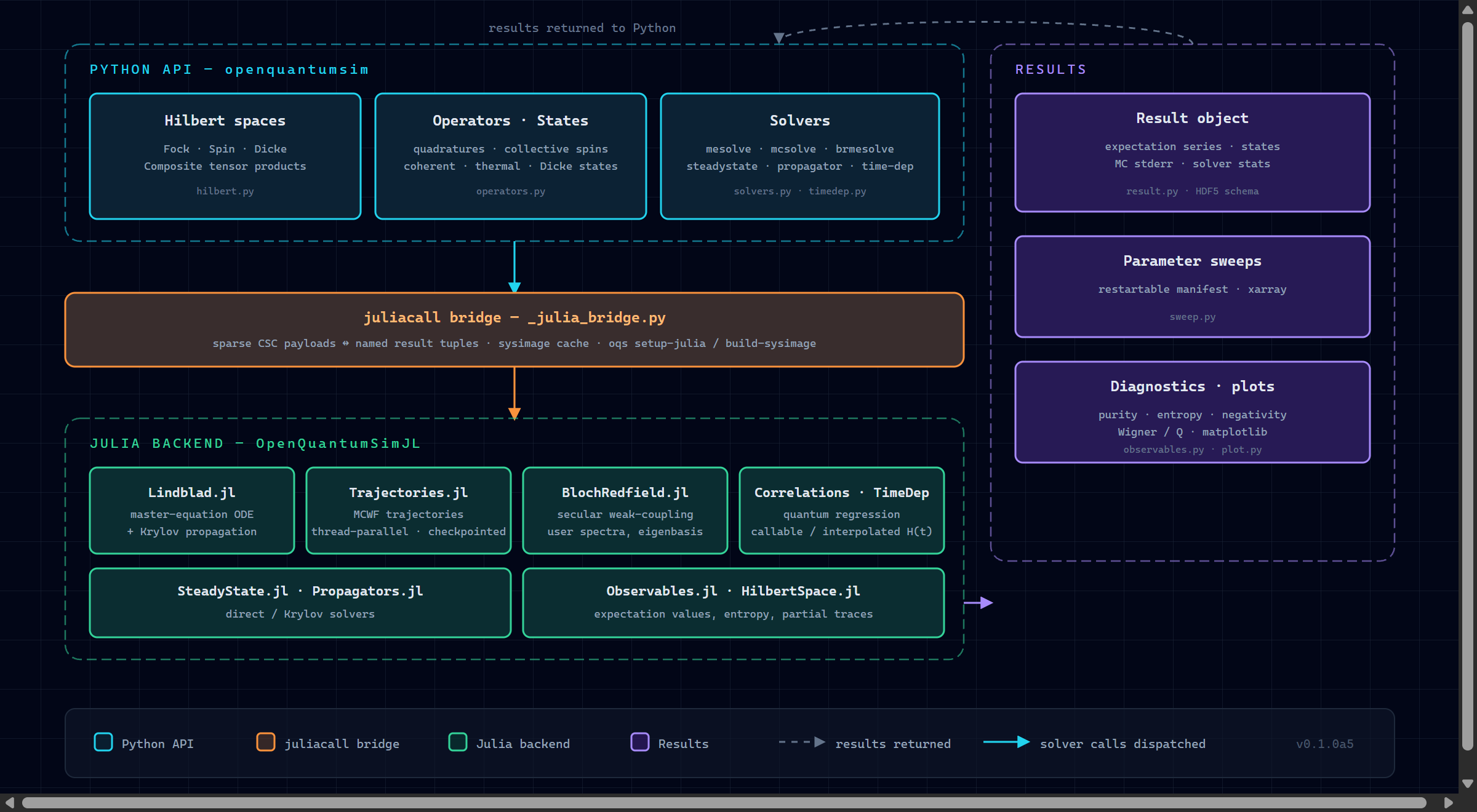Screen dimensions: 1477x812
Task: Click the horizontal scrollbar left arrow
Action: click(x=9, y=803)
